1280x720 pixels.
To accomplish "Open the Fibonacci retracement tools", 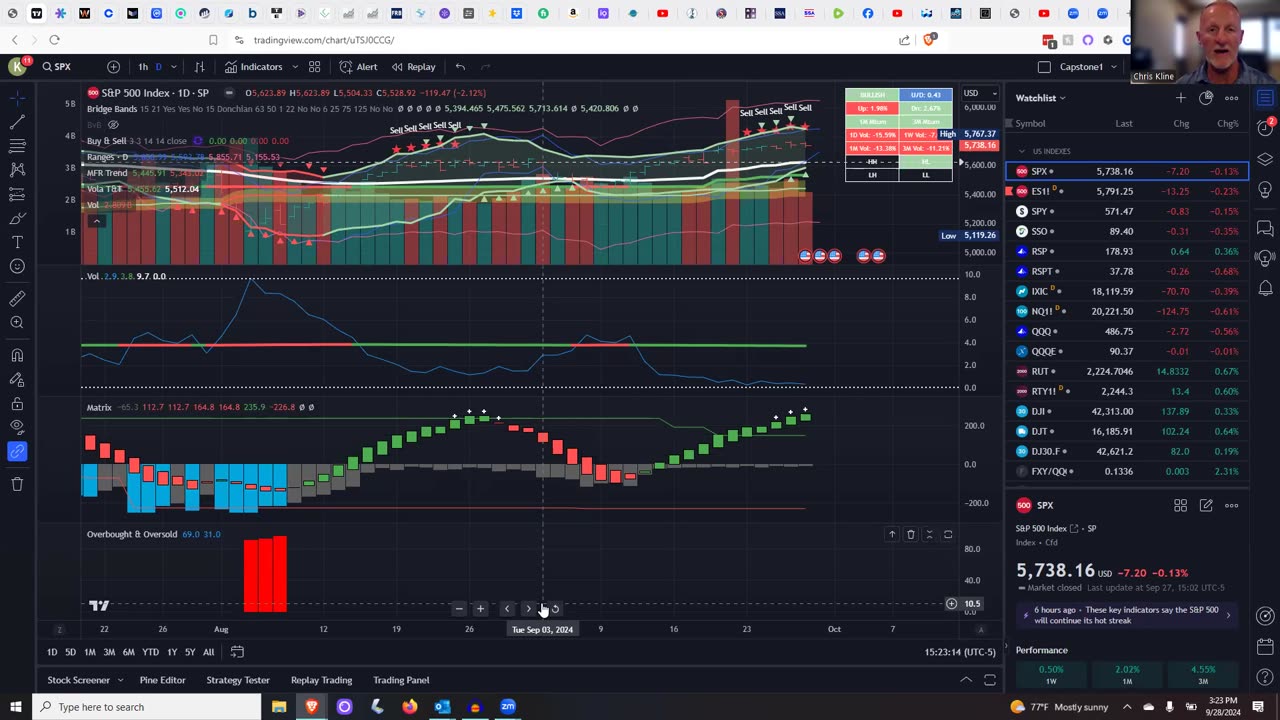I will pos(17,146).
